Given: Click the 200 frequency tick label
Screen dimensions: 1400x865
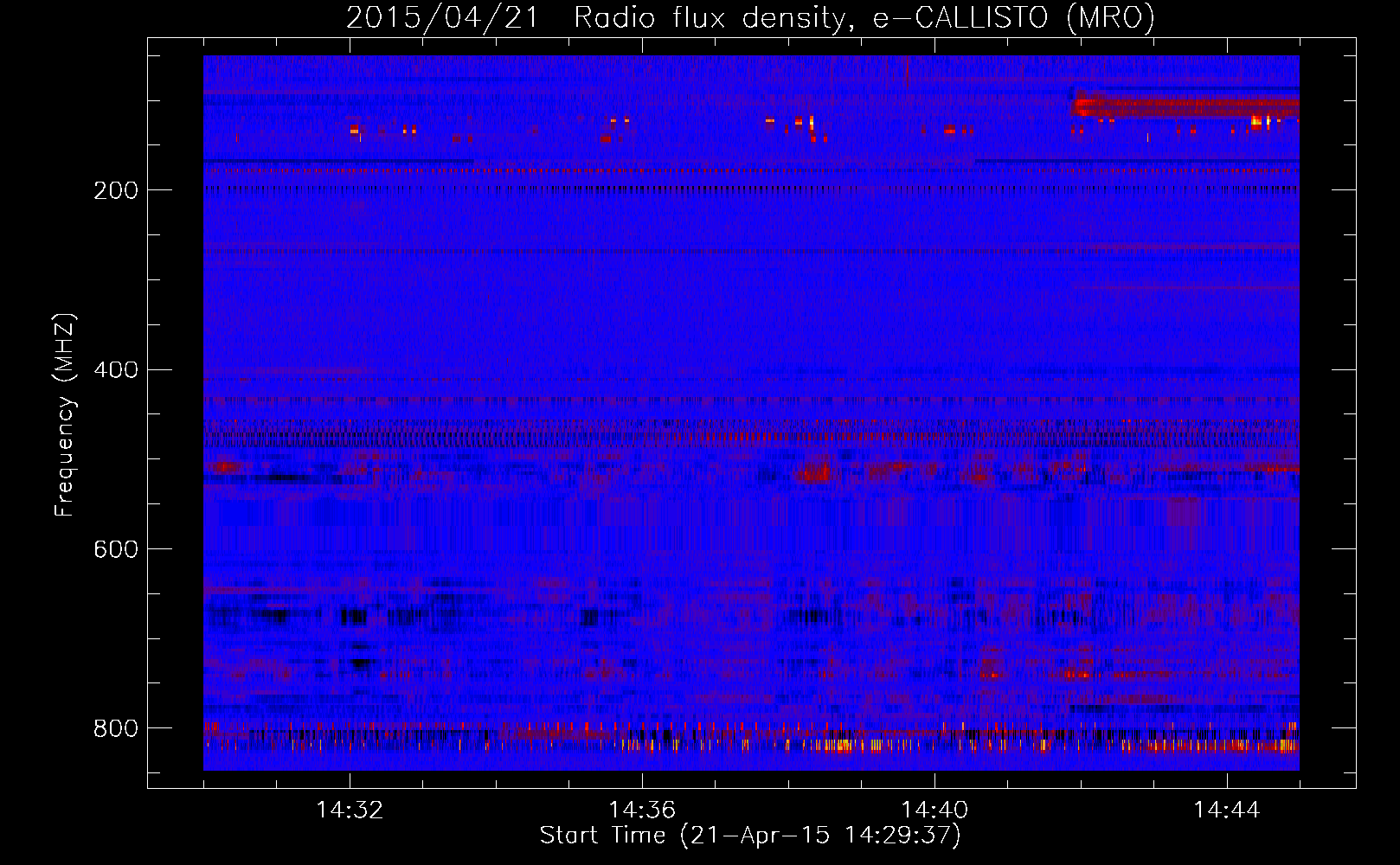Looking at the screenshot, I should 114,190.
